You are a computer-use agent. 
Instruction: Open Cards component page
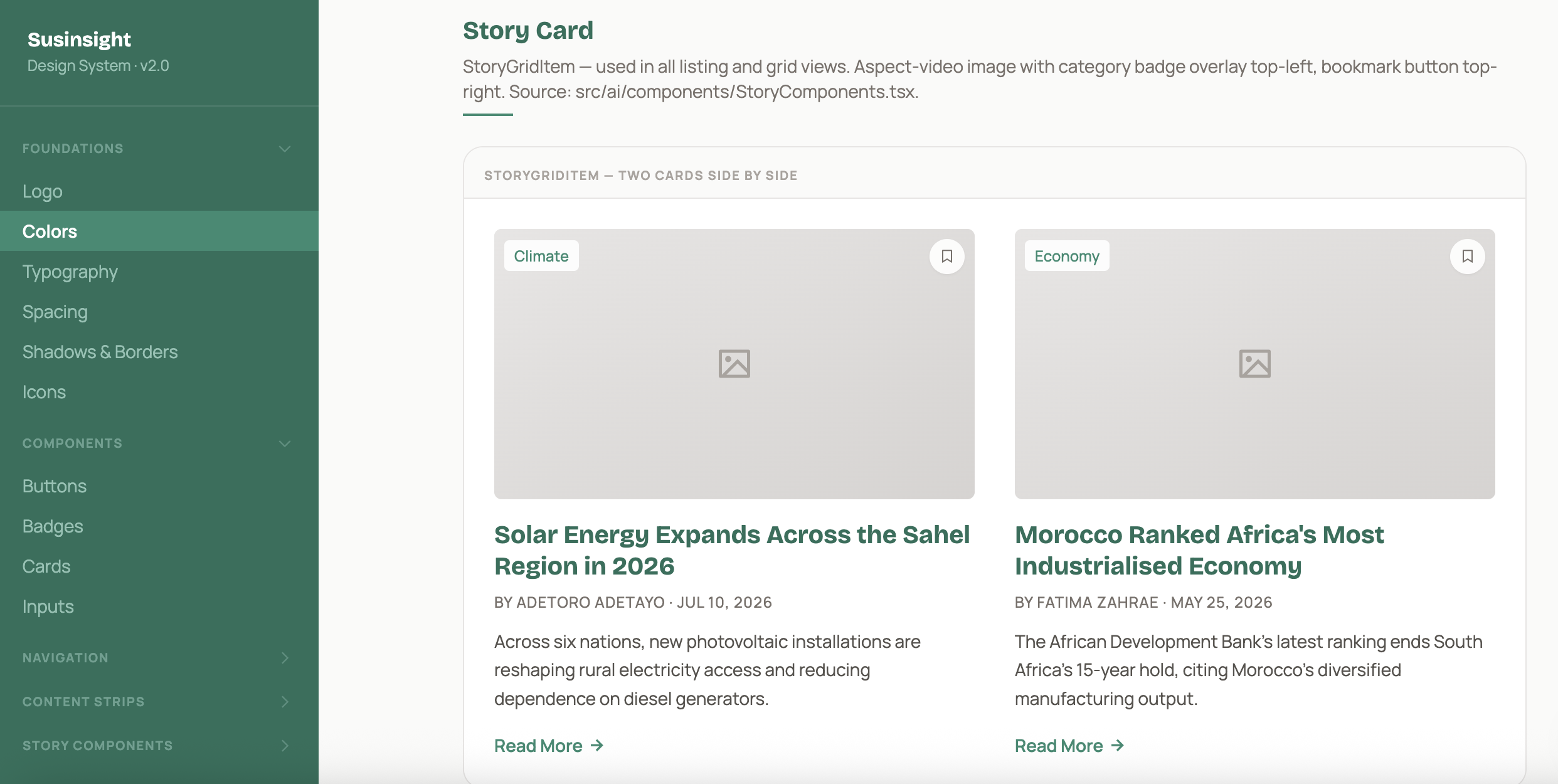pyautogui.click(x=159, y=566)
